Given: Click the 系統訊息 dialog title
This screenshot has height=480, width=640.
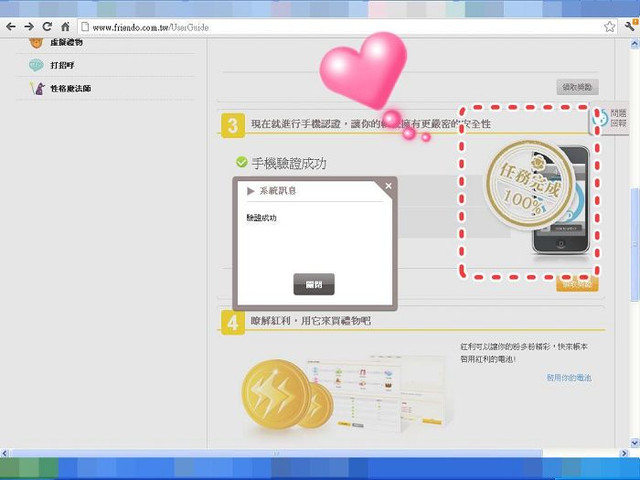Looking at the screenshot, I should pos(278,191).
